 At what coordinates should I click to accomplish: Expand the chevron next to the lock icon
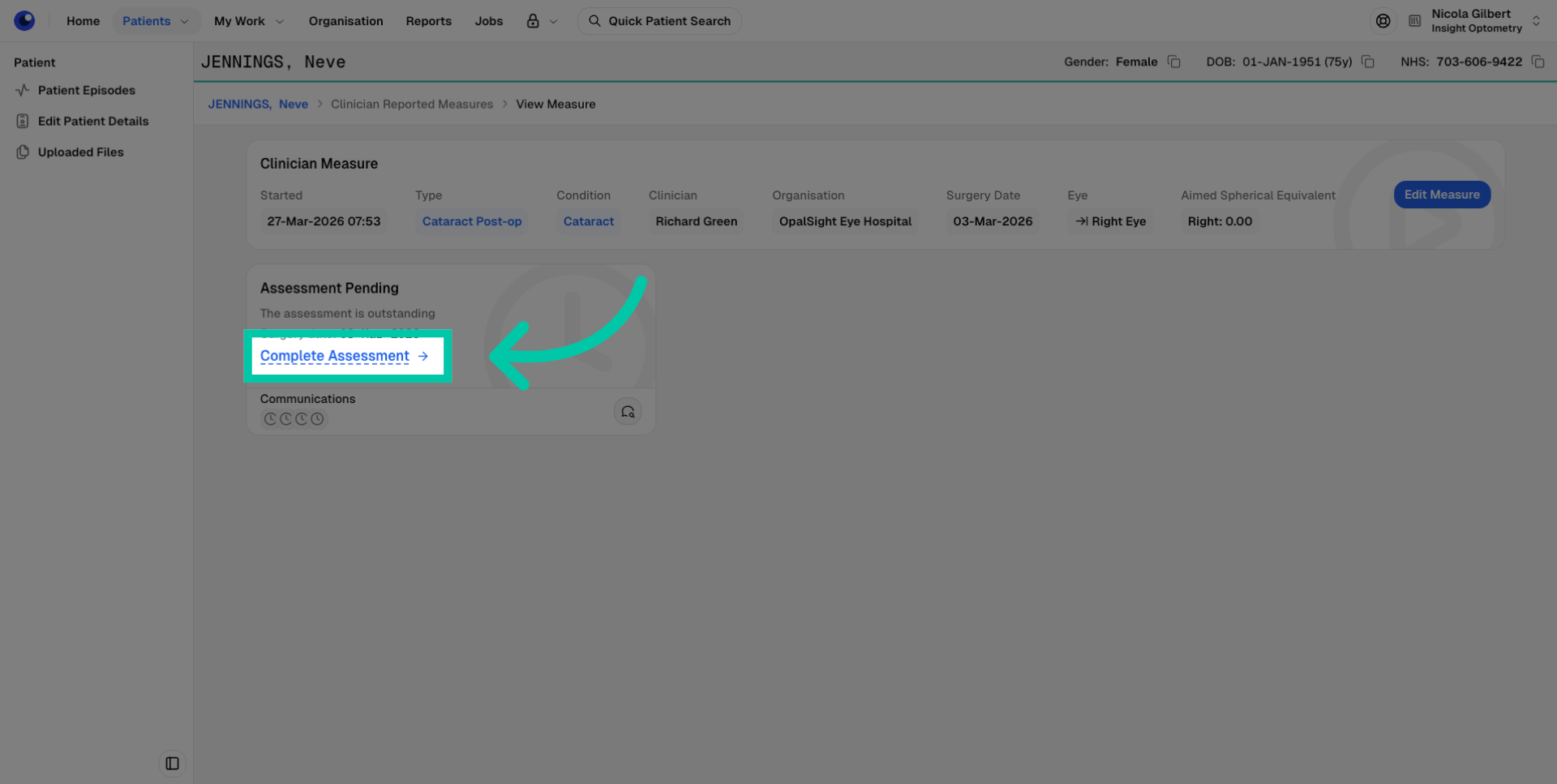tap(553, 21)
